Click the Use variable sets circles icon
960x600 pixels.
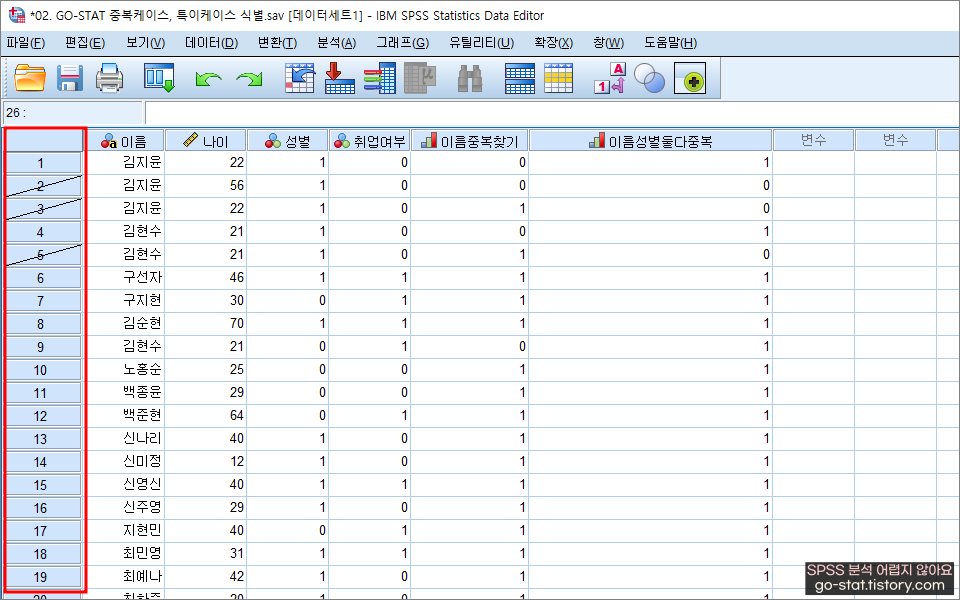click(650, 78)
